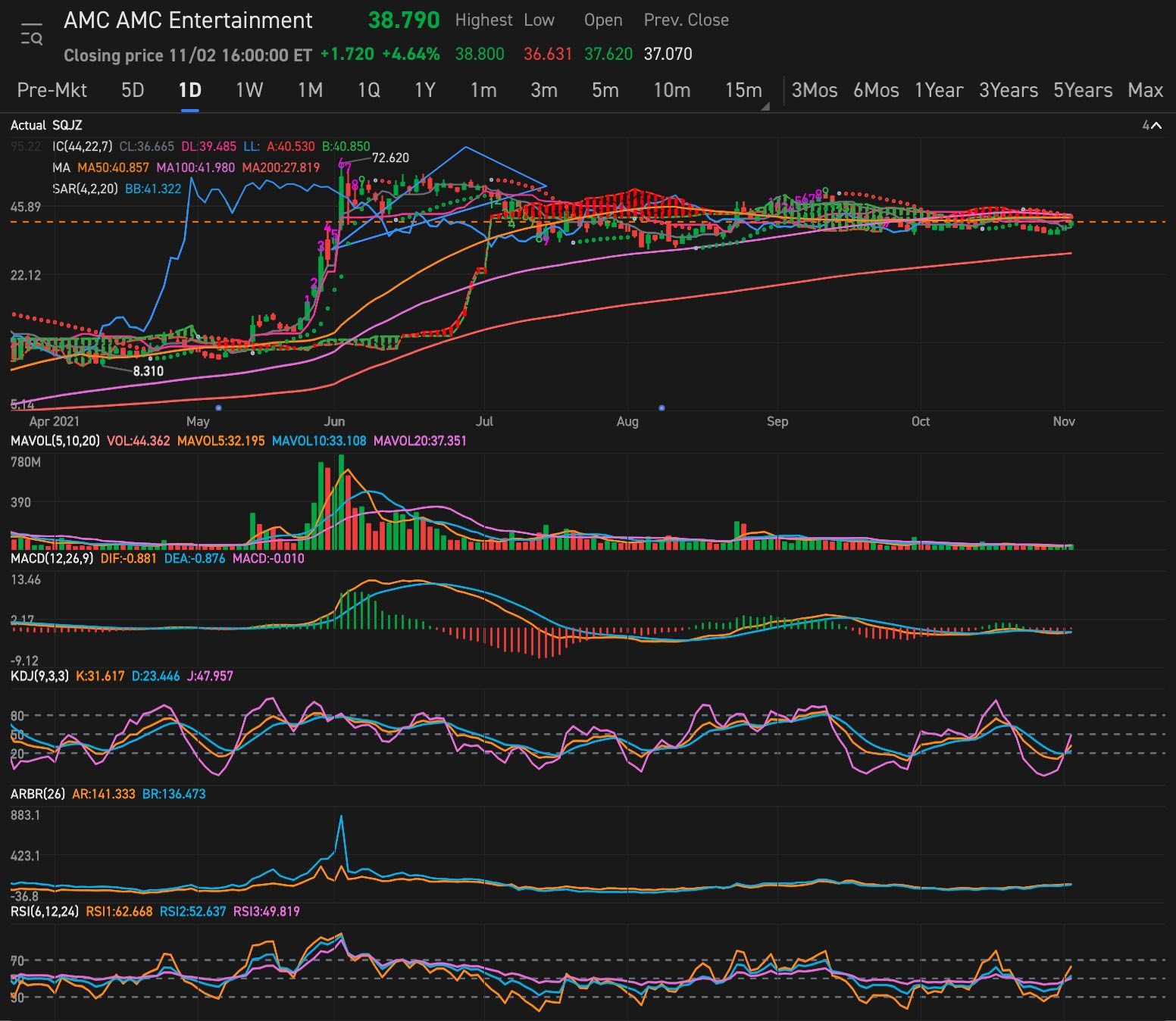Set chart range to 5Years
1176x1021 pixels.
pyautogui.click(x=1083, y=90)
